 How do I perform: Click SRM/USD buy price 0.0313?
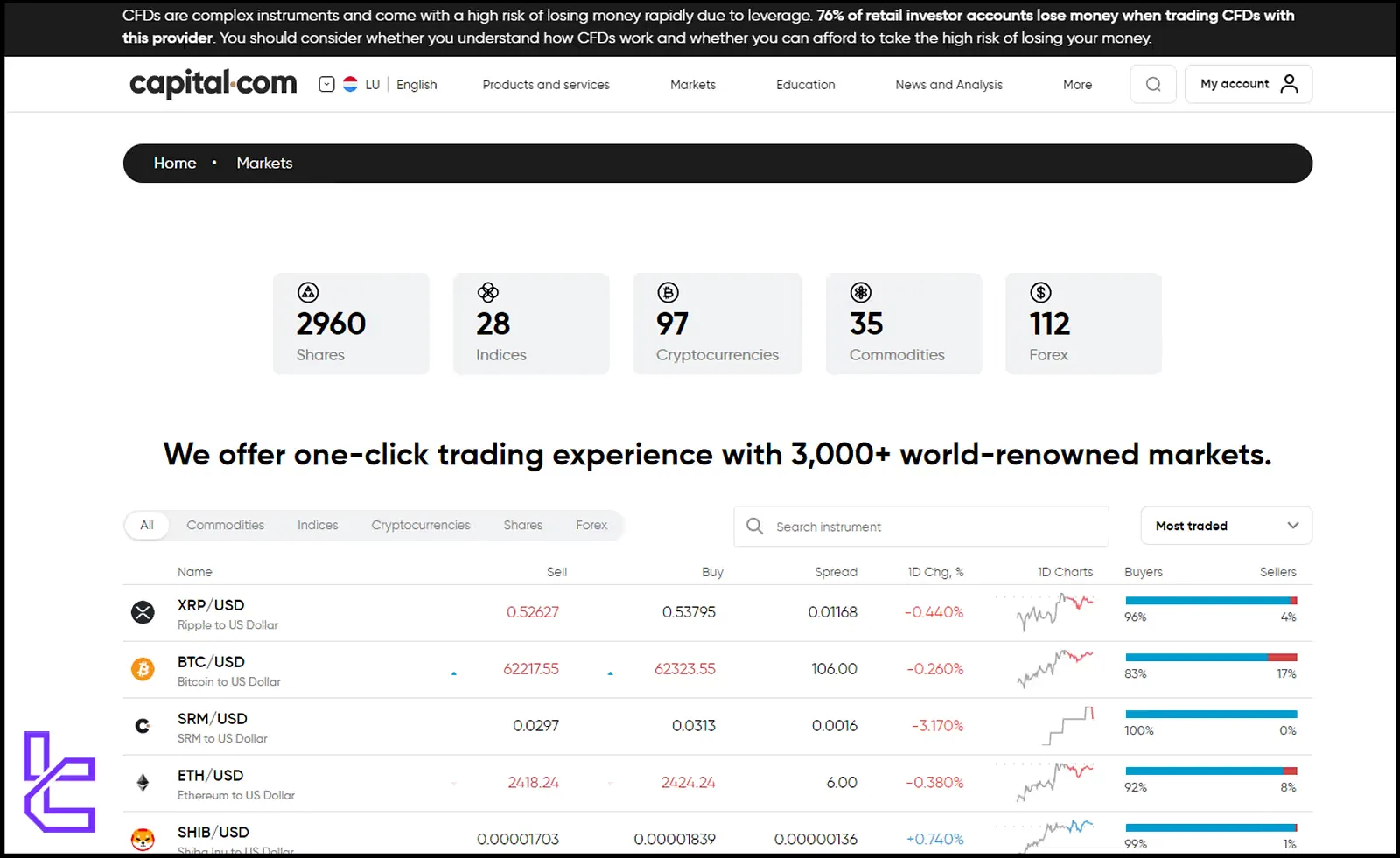(694, 726)
